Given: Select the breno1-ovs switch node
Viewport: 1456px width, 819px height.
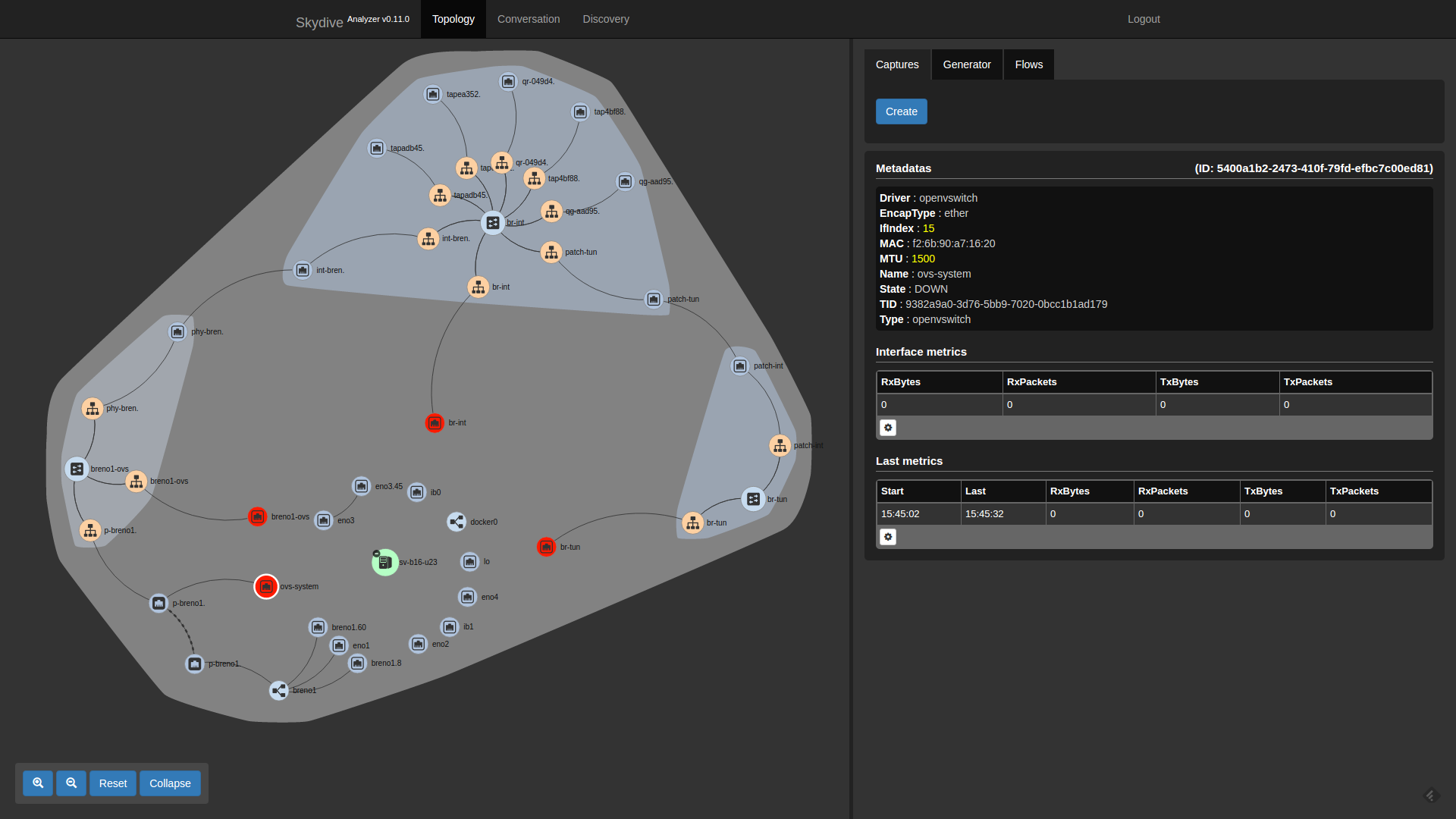Looking at the screenshot, I should 77,469.
